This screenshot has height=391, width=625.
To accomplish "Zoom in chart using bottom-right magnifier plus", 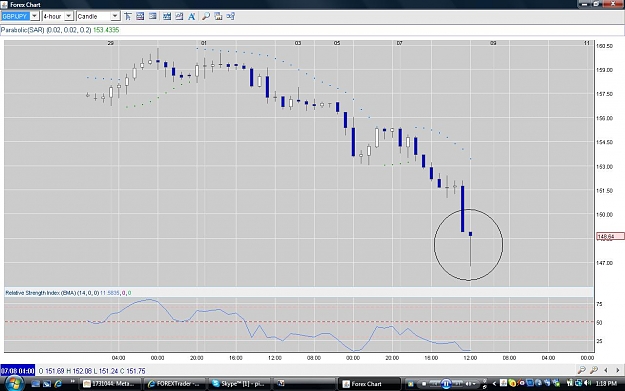I will point(594,370).
